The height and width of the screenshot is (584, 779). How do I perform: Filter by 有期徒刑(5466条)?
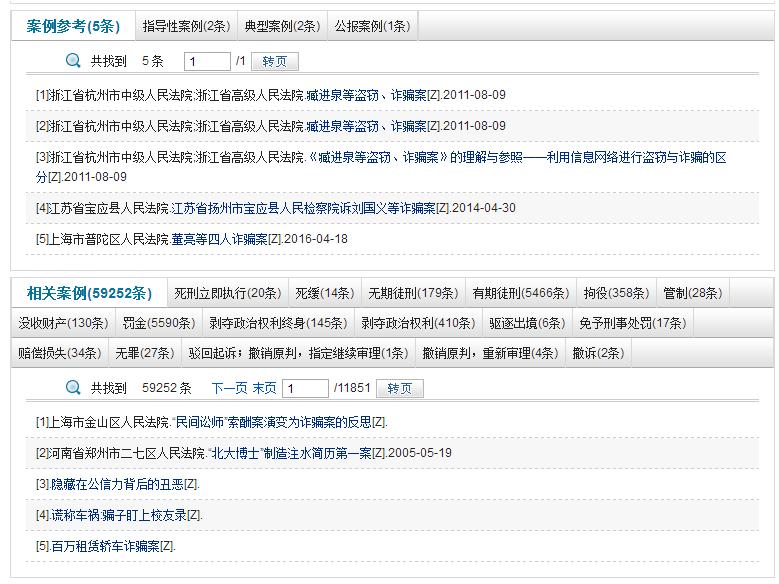click(521, 293)
